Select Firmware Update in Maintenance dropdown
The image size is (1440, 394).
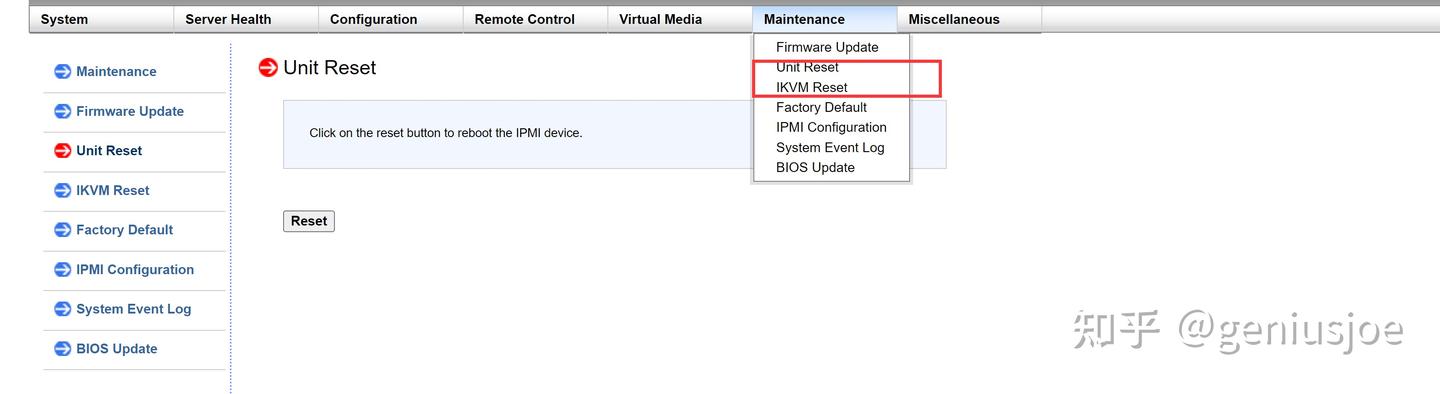point(827,47)
